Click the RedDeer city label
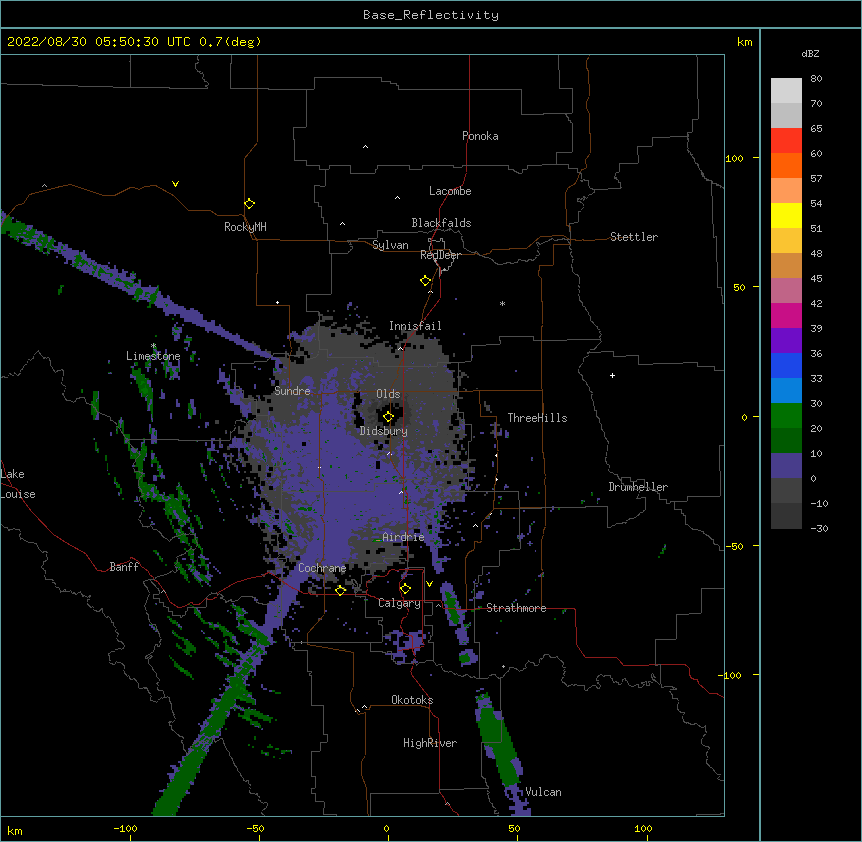Viewport: 862px width, 842px height. point(440,255)
